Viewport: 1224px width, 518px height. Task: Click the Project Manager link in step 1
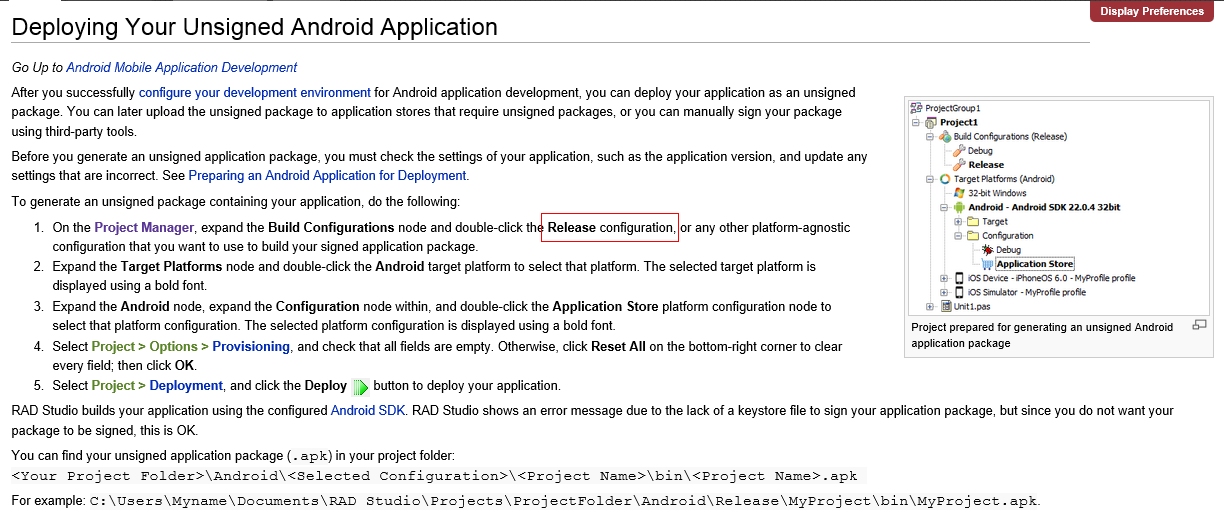(x=144, y=227)
